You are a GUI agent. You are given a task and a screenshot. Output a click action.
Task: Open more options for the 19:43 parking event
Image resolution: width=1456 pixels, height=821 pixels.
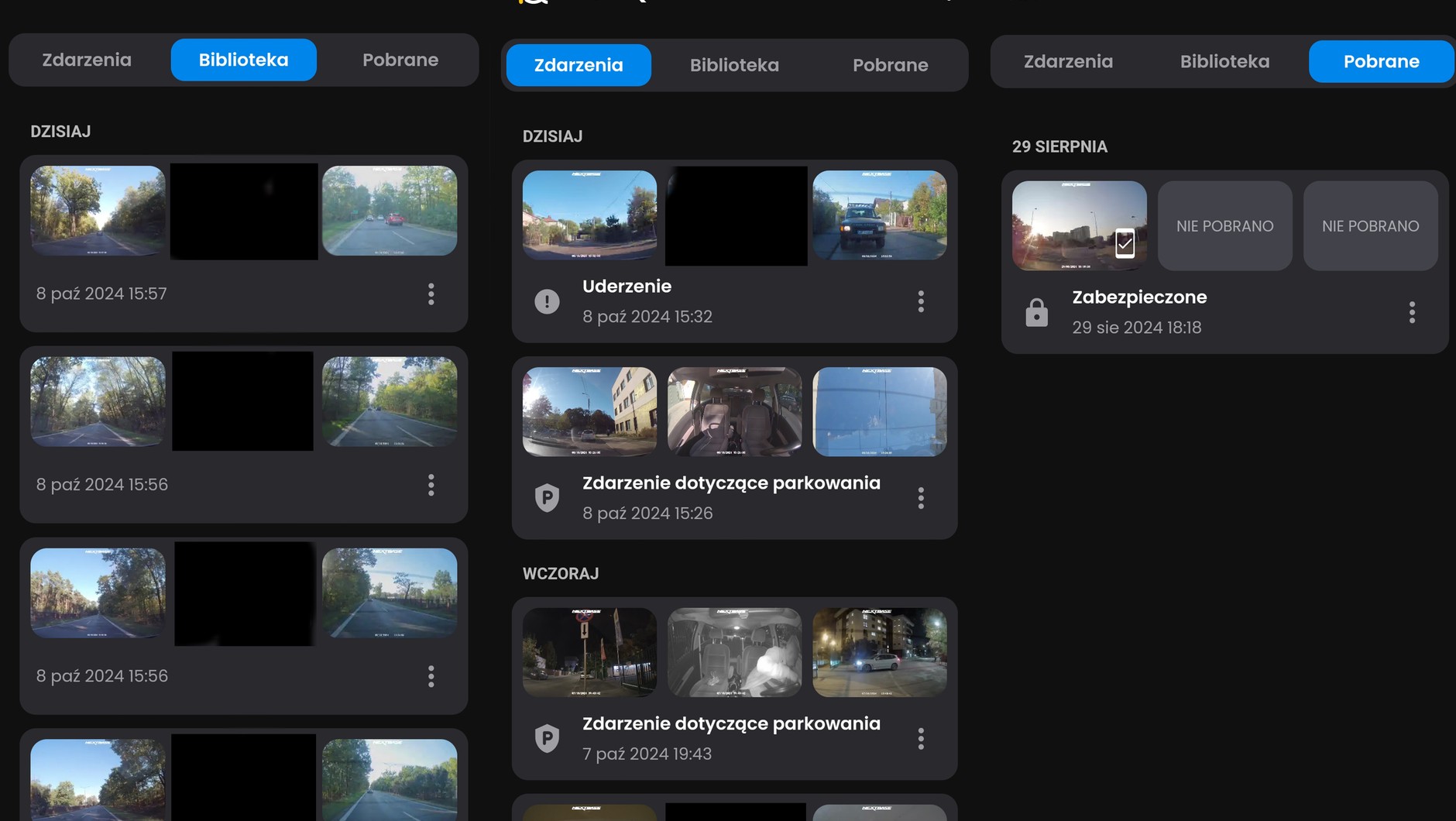pyautogui.click(x=921, y=739)
